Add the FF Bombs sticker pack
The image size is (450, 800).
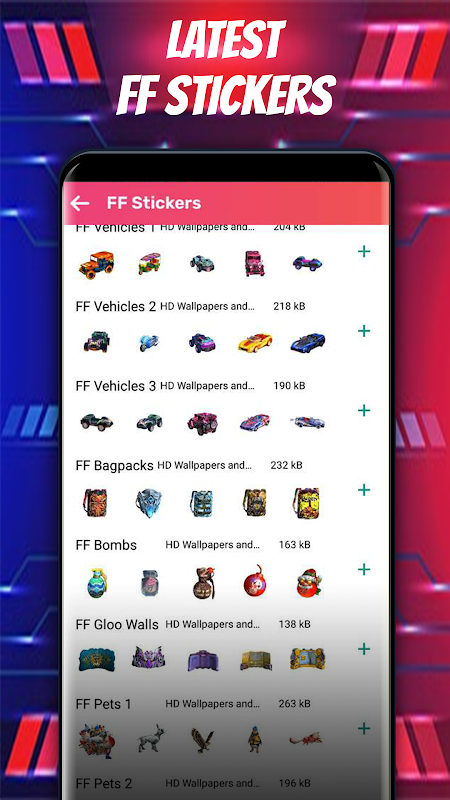pos(364,569)
